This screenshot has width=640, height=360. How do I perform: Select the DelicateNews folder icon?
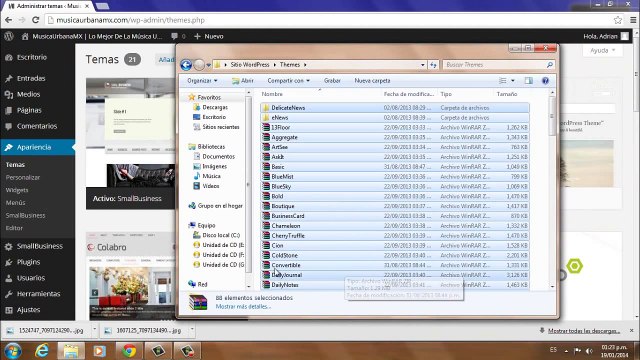tap(266, 108)
